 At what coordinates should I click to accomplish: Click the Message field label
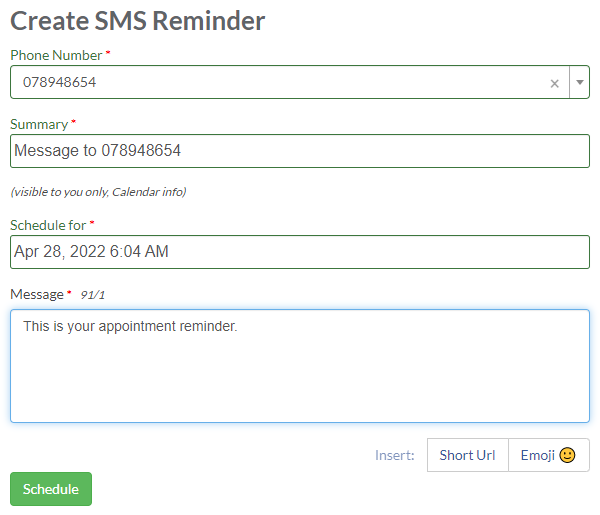[x=37, y=294]
